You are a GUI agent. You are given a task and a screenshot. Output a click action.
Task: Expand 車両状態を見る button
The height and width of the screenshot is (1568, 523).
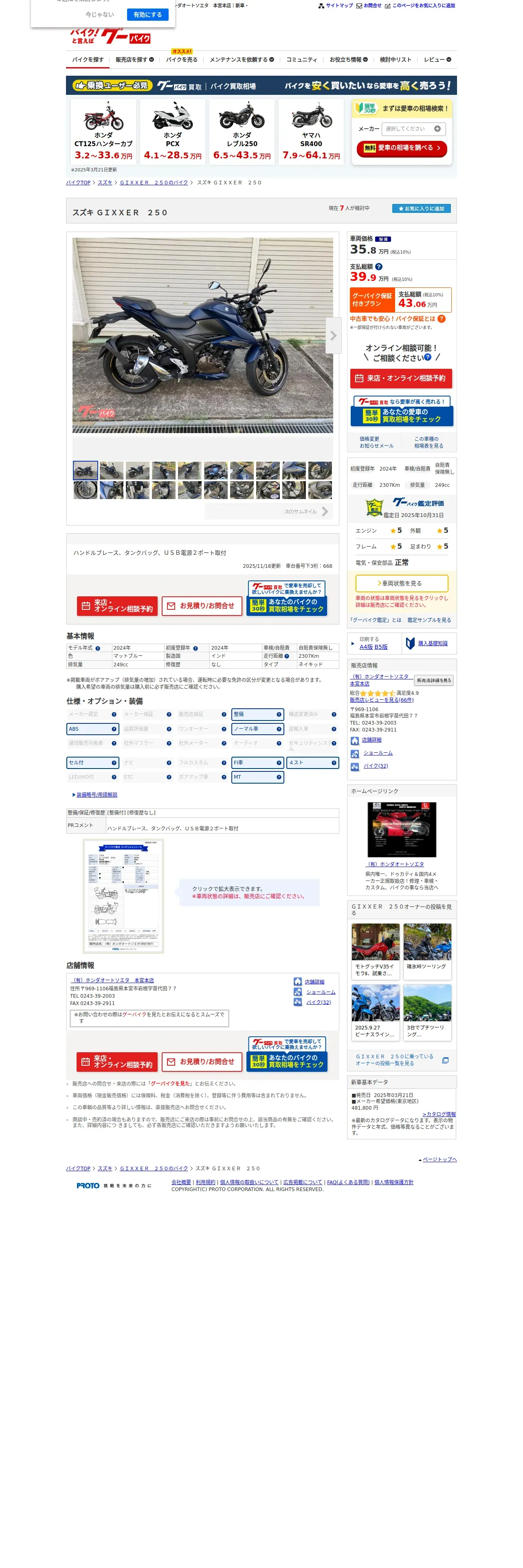click(401, 583)
